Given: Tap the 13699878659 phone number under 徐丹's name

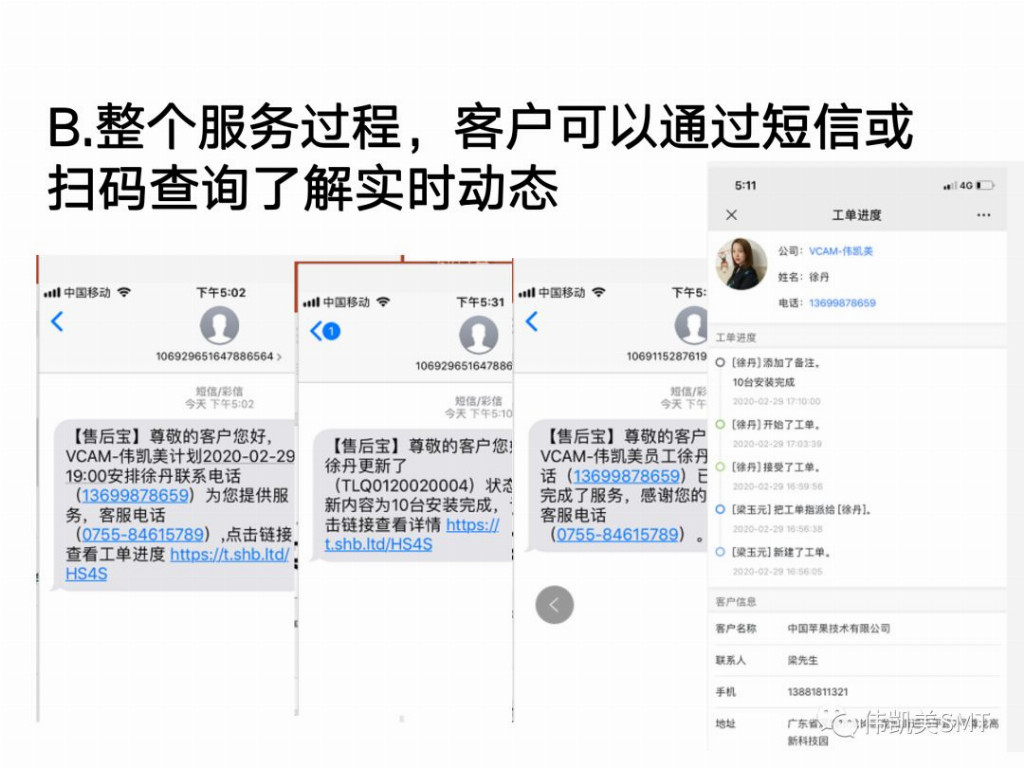Looking at the screenshot, I should coord(841,303).
